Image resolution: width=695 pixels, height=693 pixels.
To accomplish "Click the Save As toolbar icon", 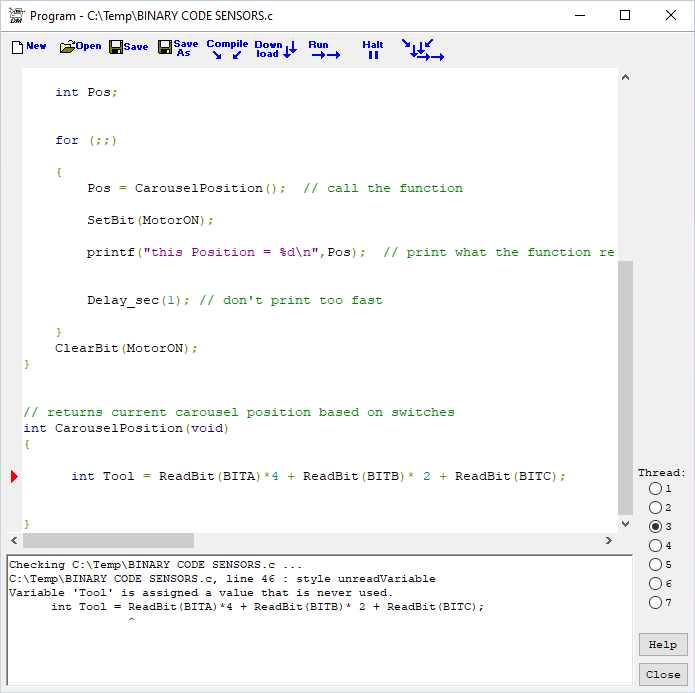I will [x=178, y=48].
